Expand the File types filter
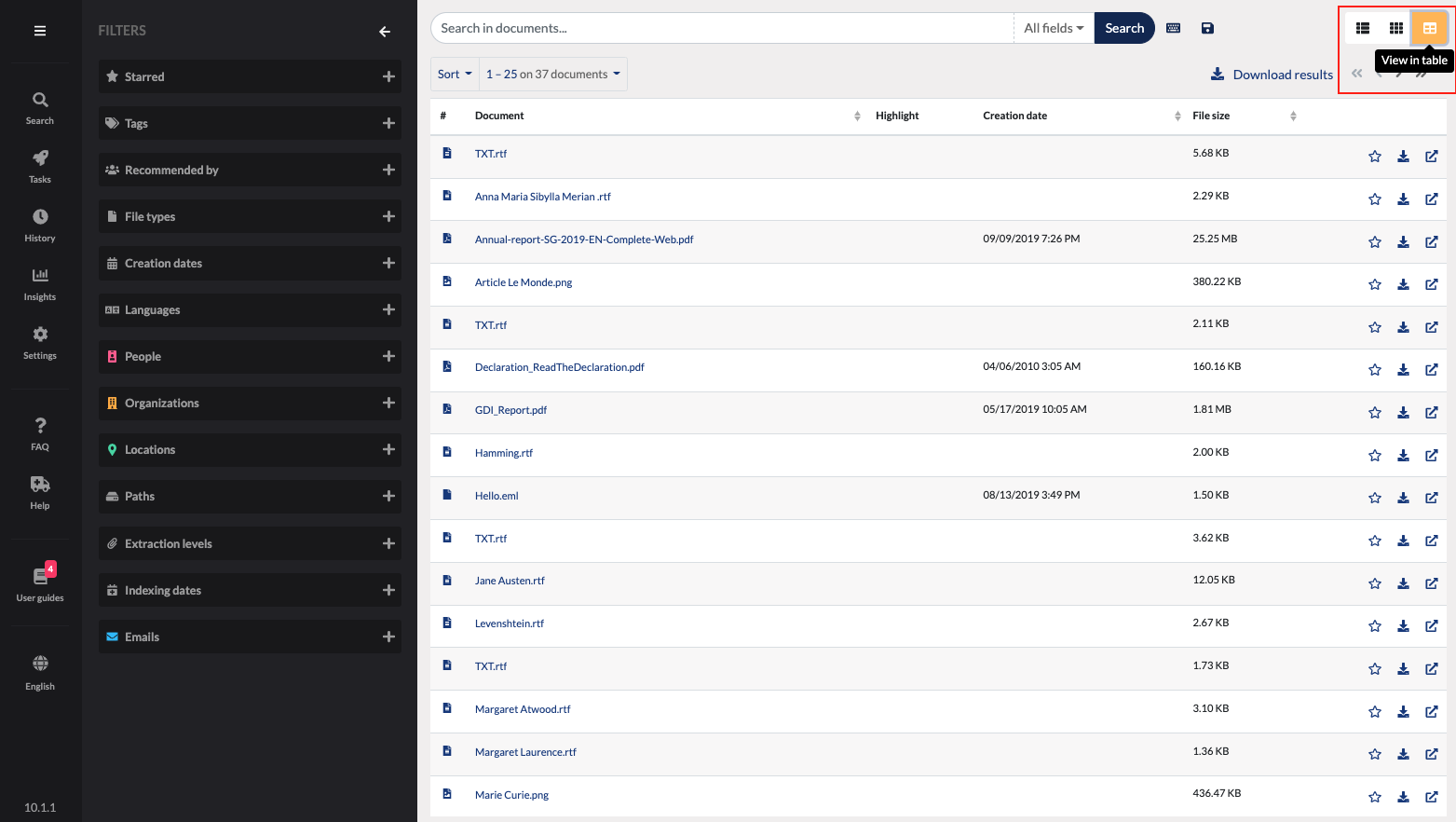Image resolution: width=1456 pixels, height=822 pixels. pyautogui.click(x=389, y=216)
